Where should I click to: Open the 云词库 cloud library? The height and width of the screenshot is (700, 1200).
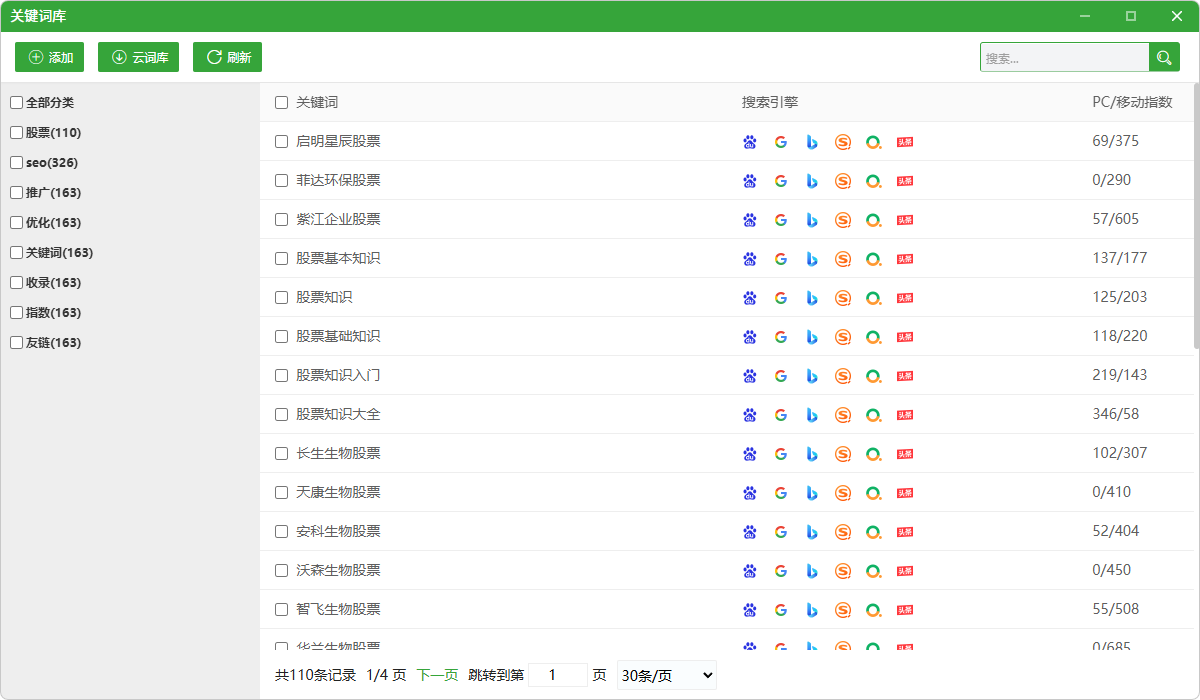coord(138,57)
